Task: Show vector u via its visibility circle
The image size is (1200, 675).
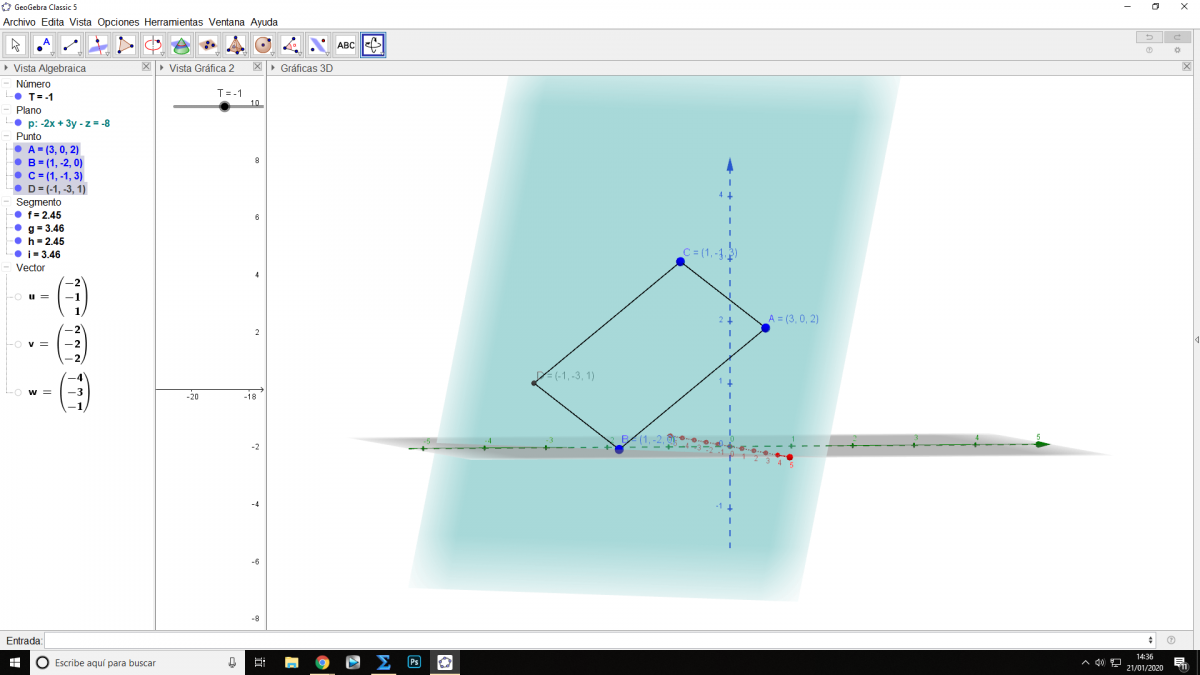Action: tap(17, 297)
